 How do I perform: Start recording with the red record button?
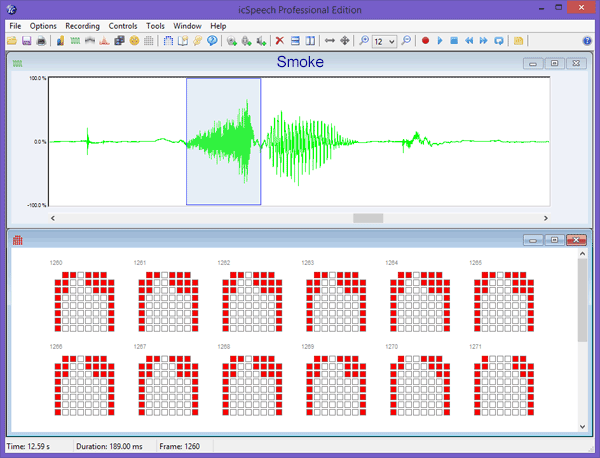(425, 41)
